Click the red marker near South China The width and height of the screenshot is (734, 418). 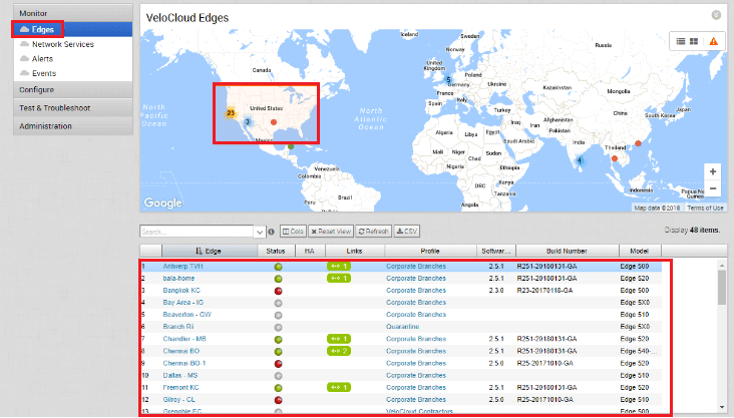[x=638, y=143]
